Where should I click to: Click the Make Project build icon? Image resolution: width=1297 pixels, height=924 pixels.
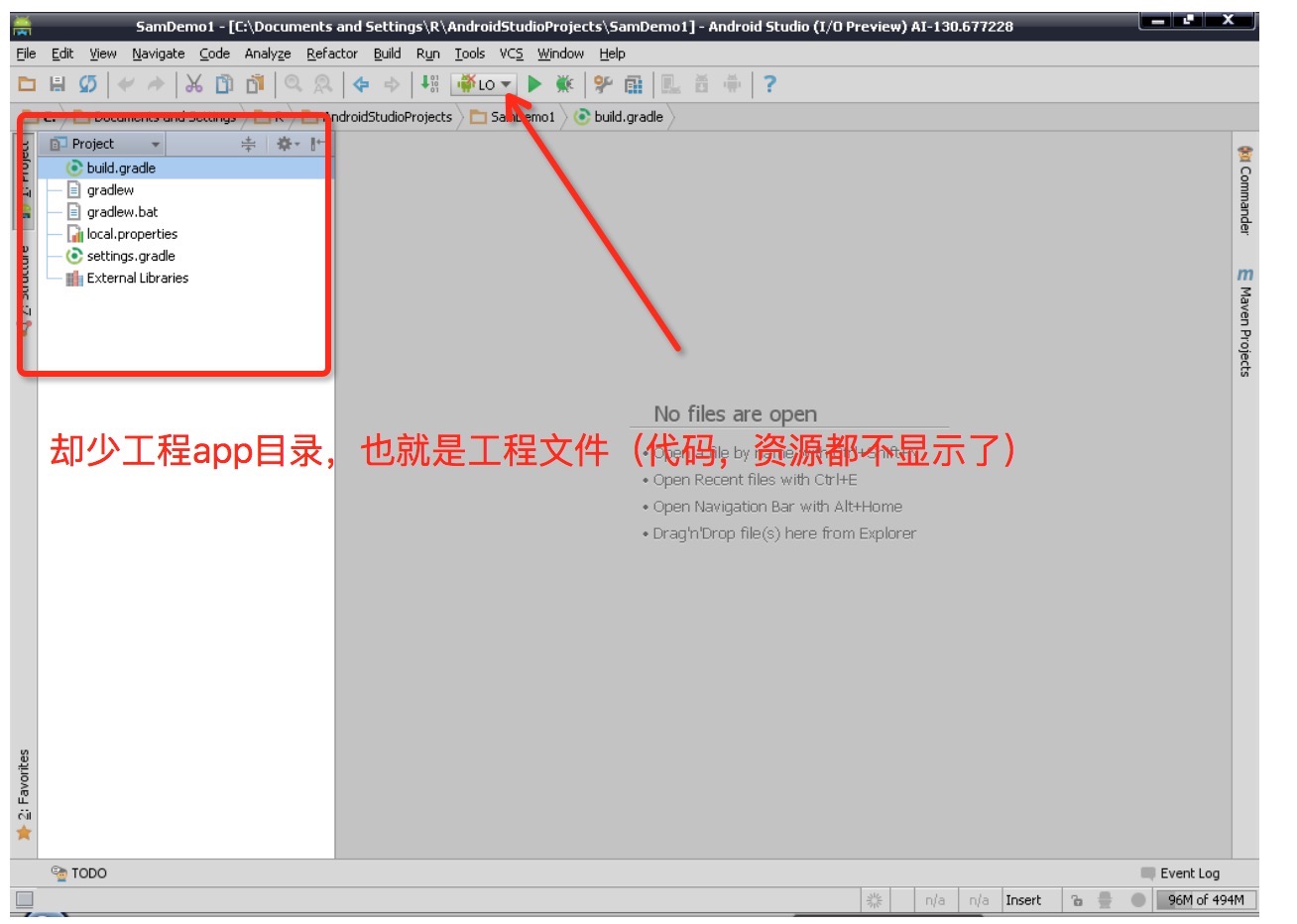429,84
